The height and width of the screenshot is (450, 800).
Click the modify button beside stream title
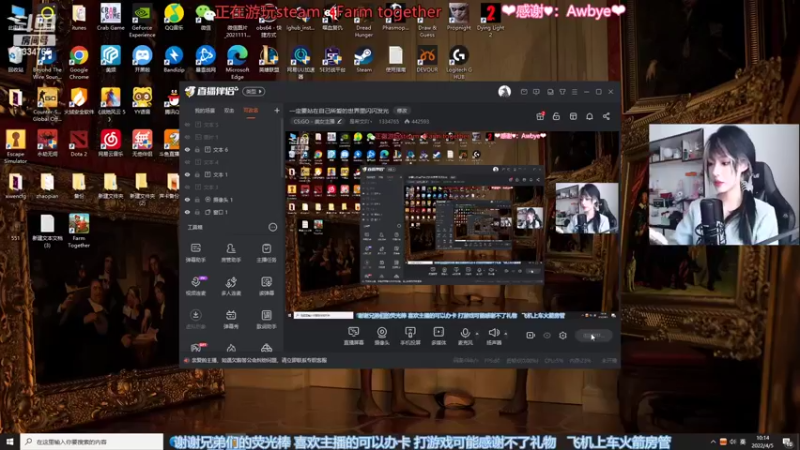[x=402, y=110]
